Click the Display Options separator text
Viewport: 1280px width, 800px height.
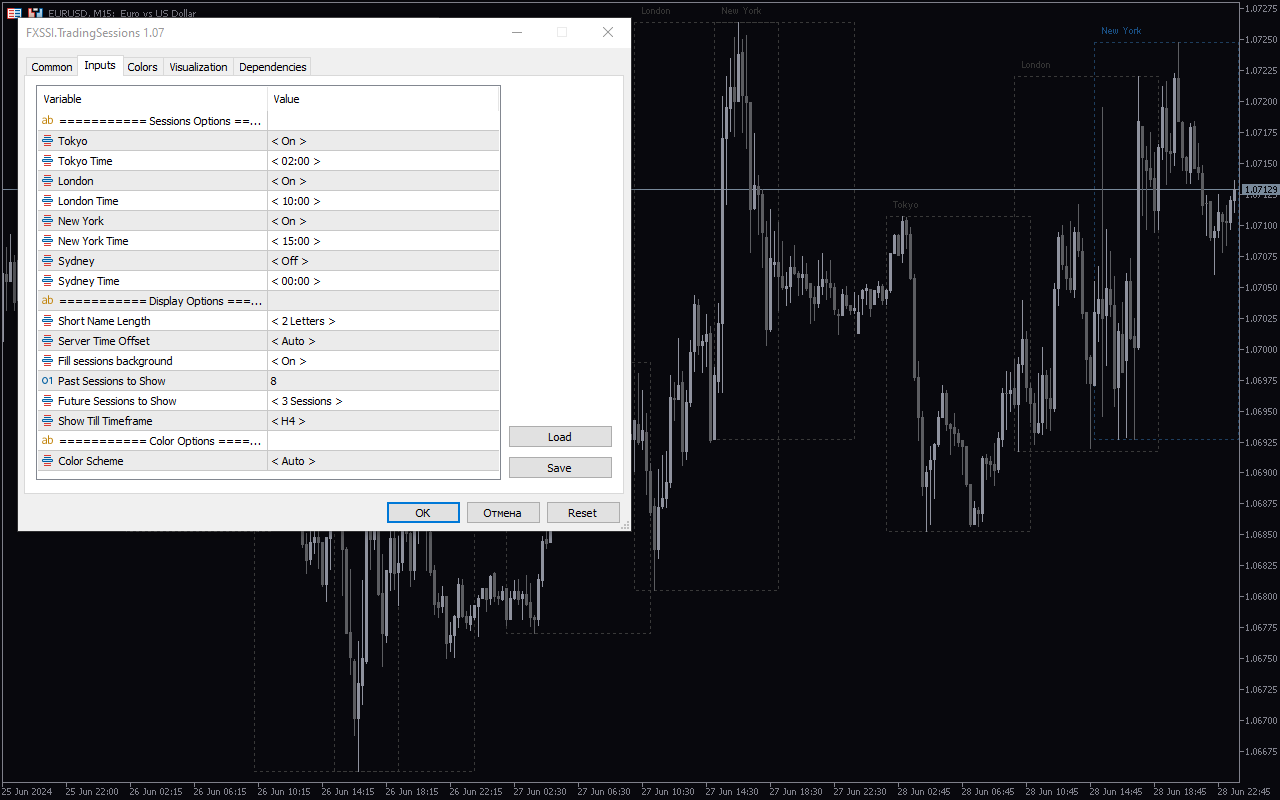pyautogui.click(x=160, y=301)
